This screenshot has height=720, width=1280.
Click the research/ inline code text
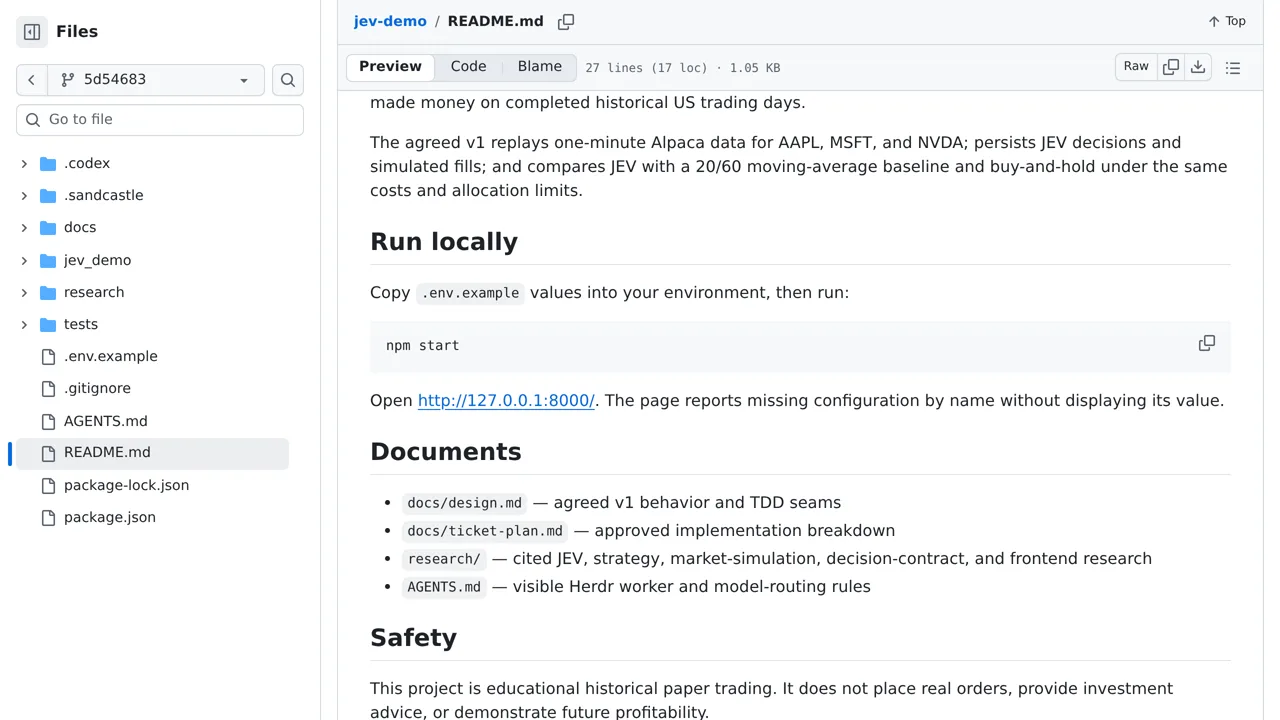coord(444,559)
